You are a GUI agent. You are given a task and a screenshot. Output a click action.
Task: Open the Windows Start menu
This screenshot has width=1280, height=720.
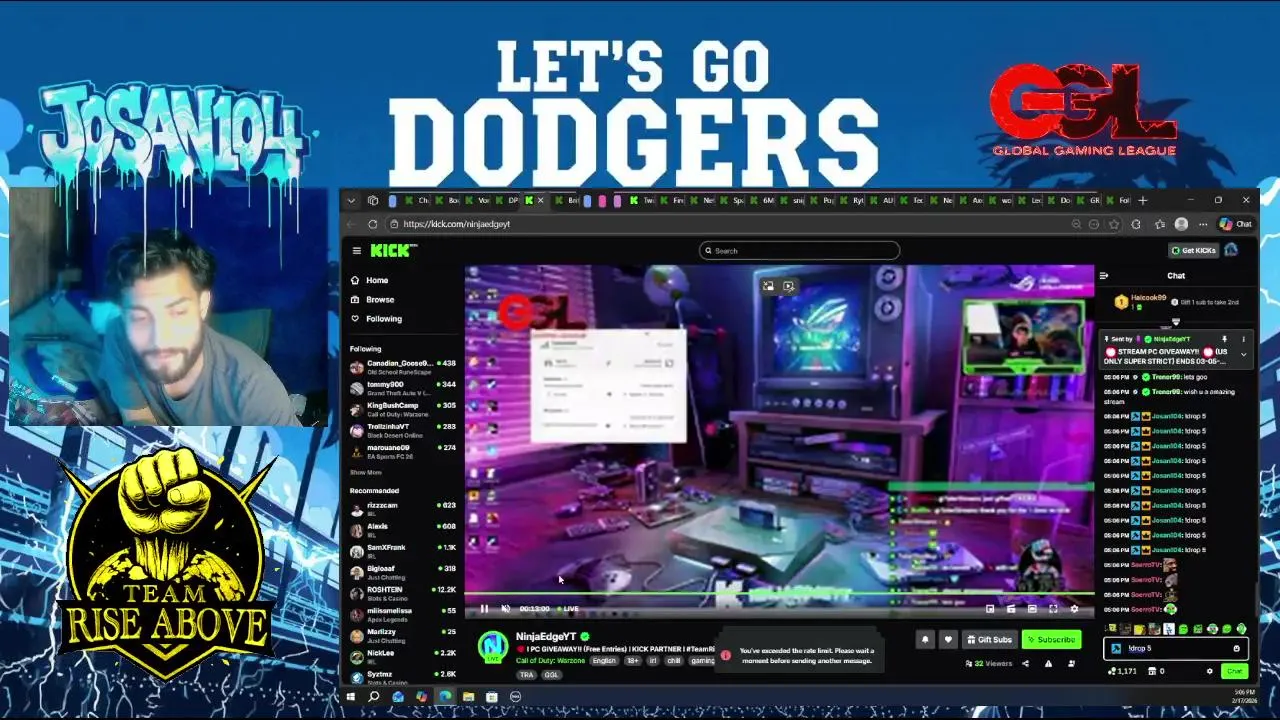(351, 696)
